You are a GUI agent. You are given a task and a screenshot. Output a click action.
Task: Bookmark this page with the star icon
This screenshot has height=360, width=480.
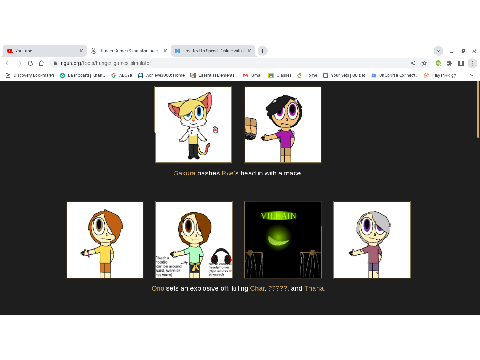(424, 63)
